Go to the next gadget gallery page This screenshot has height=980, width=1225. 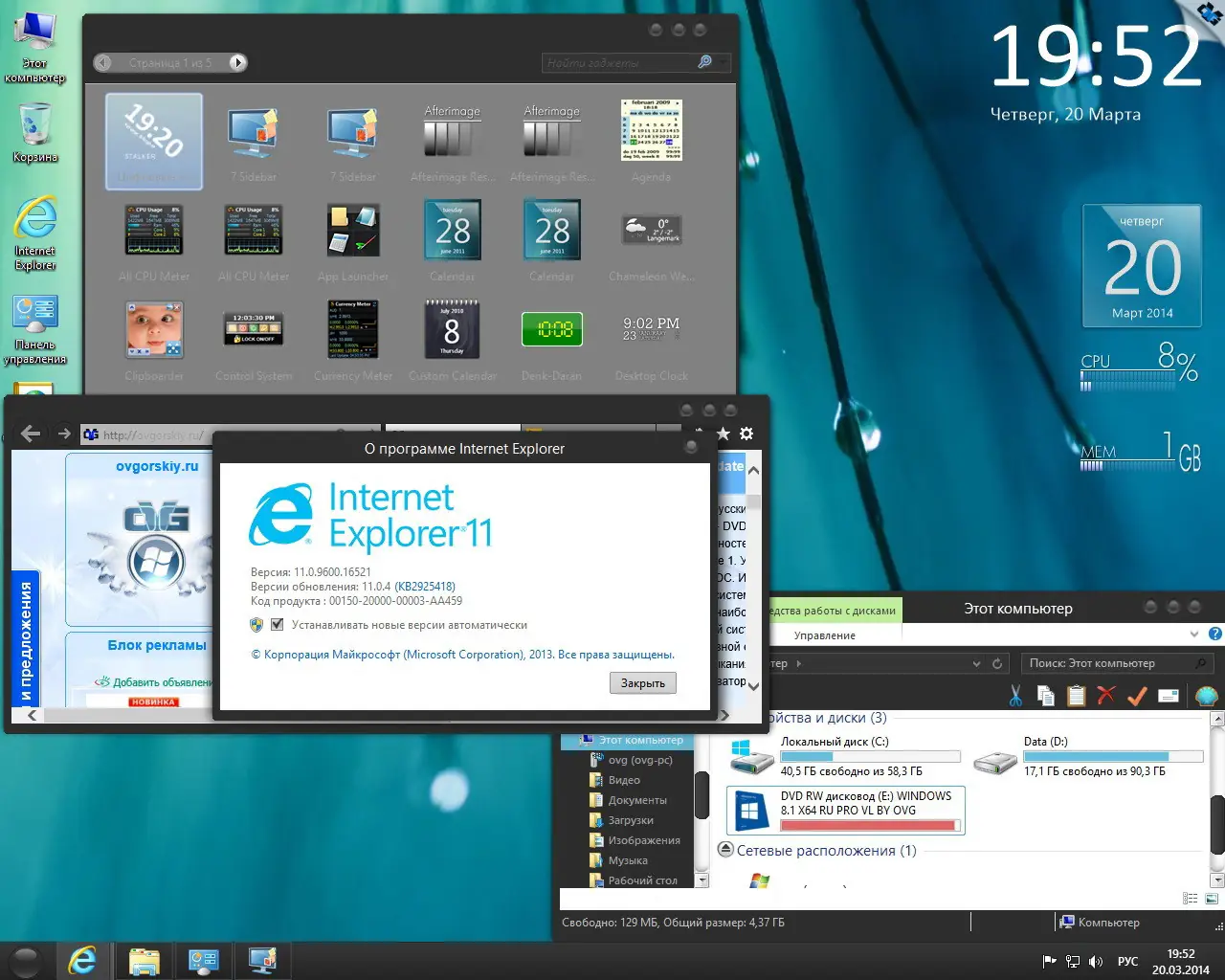point(237,62)
